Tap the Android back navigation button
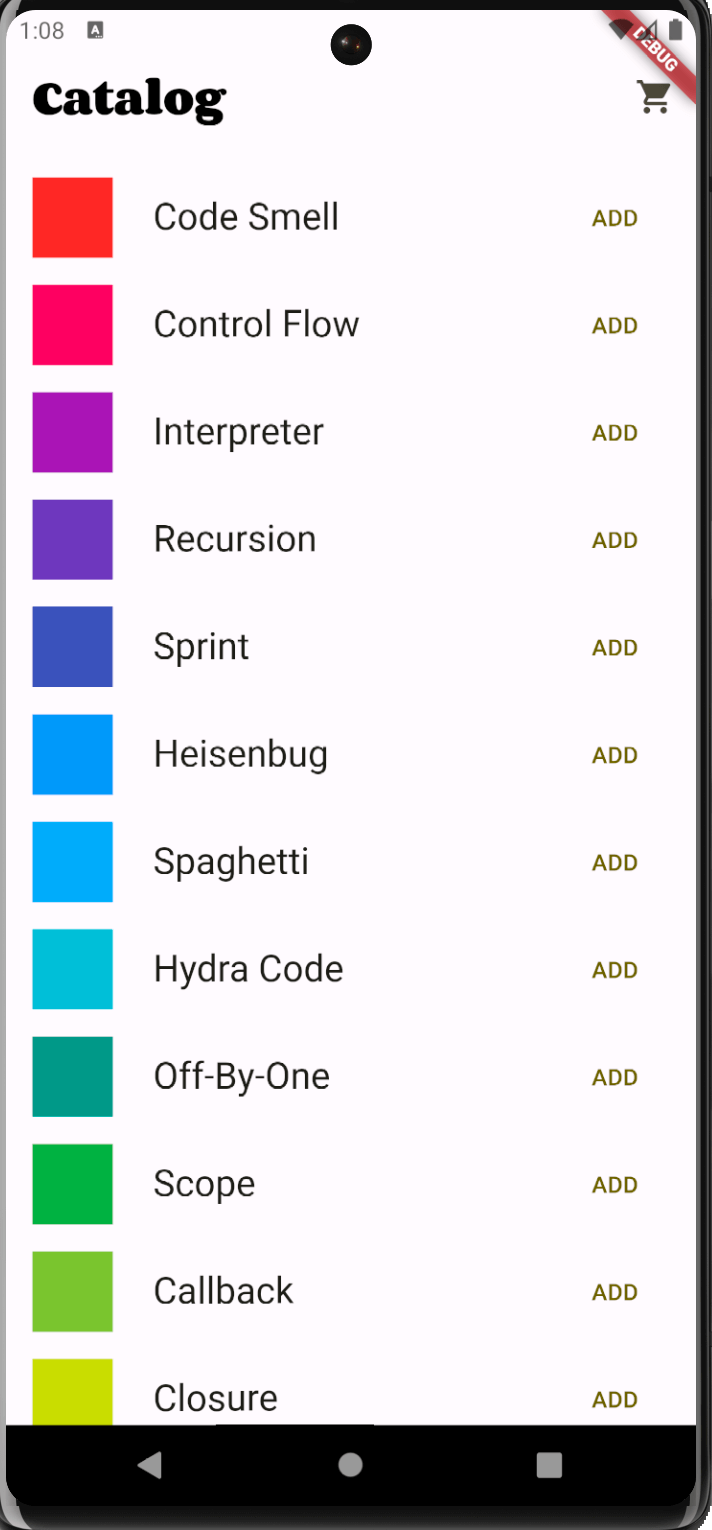 150,1465
